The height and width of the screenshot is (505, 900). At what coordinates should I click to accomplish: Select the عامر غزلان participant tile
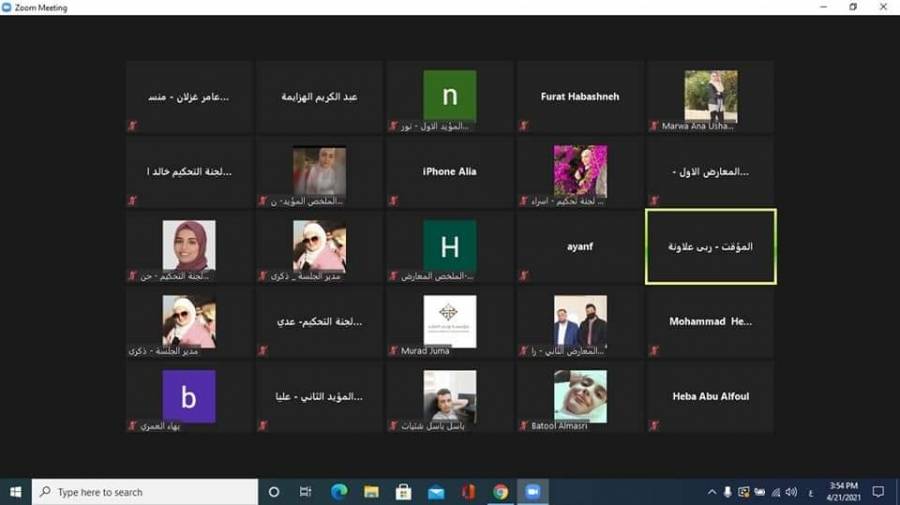pyautogui.click(x=189, y=97)
